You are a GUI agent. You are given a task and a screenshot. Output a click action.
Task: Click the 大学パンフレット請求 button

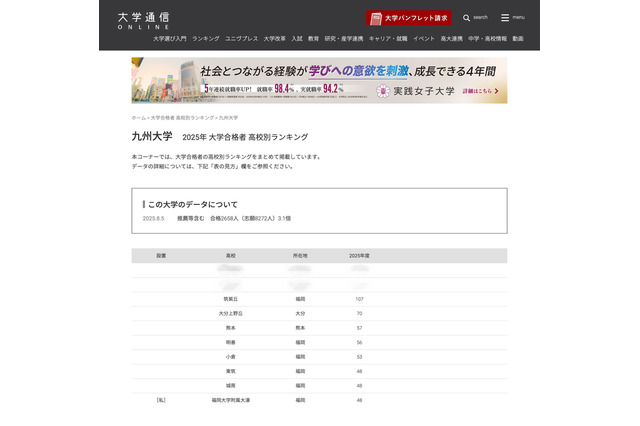click(x=409, y=18)
